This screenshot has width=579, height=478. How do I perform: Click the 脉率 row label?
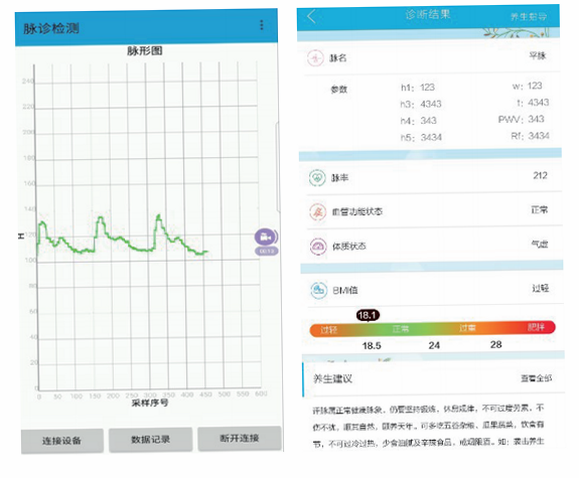click(x=340, y=178)
